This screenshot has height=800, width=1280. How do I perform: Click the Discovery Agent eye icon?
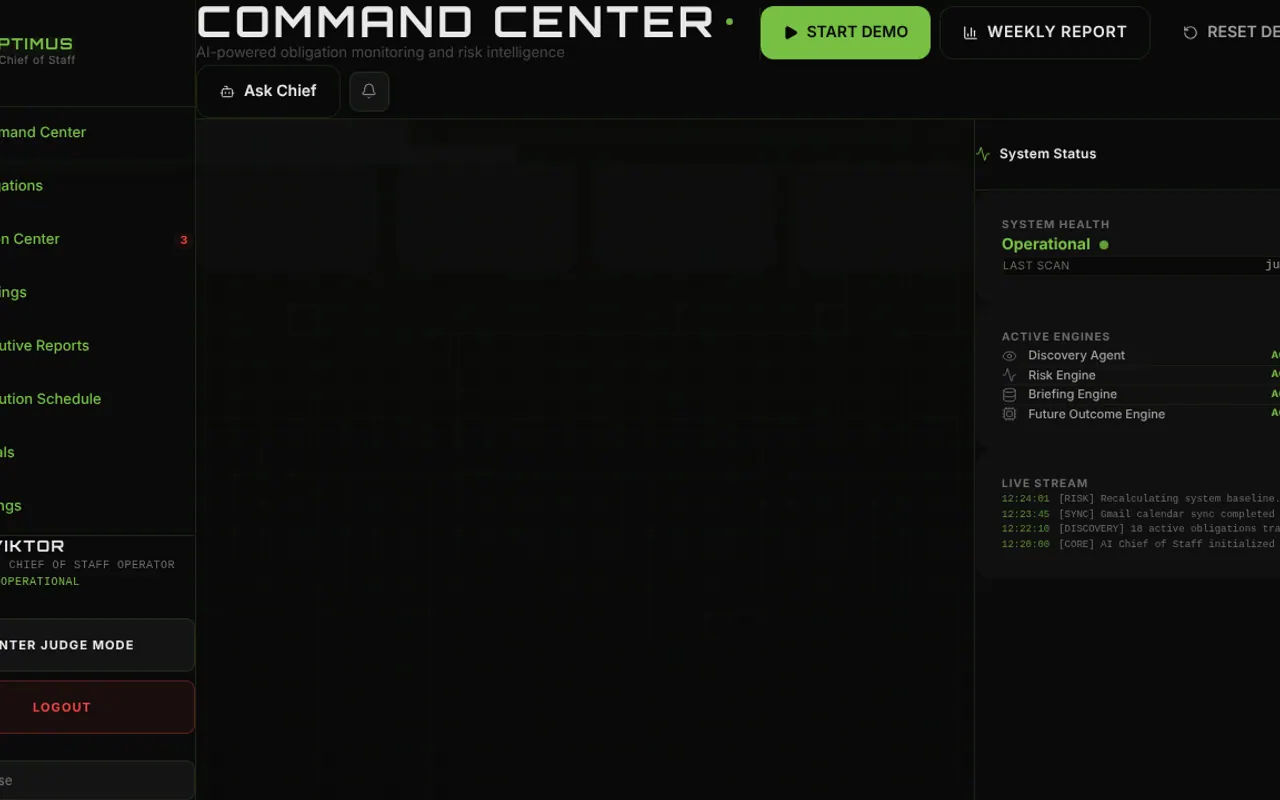pos(1009,356)
